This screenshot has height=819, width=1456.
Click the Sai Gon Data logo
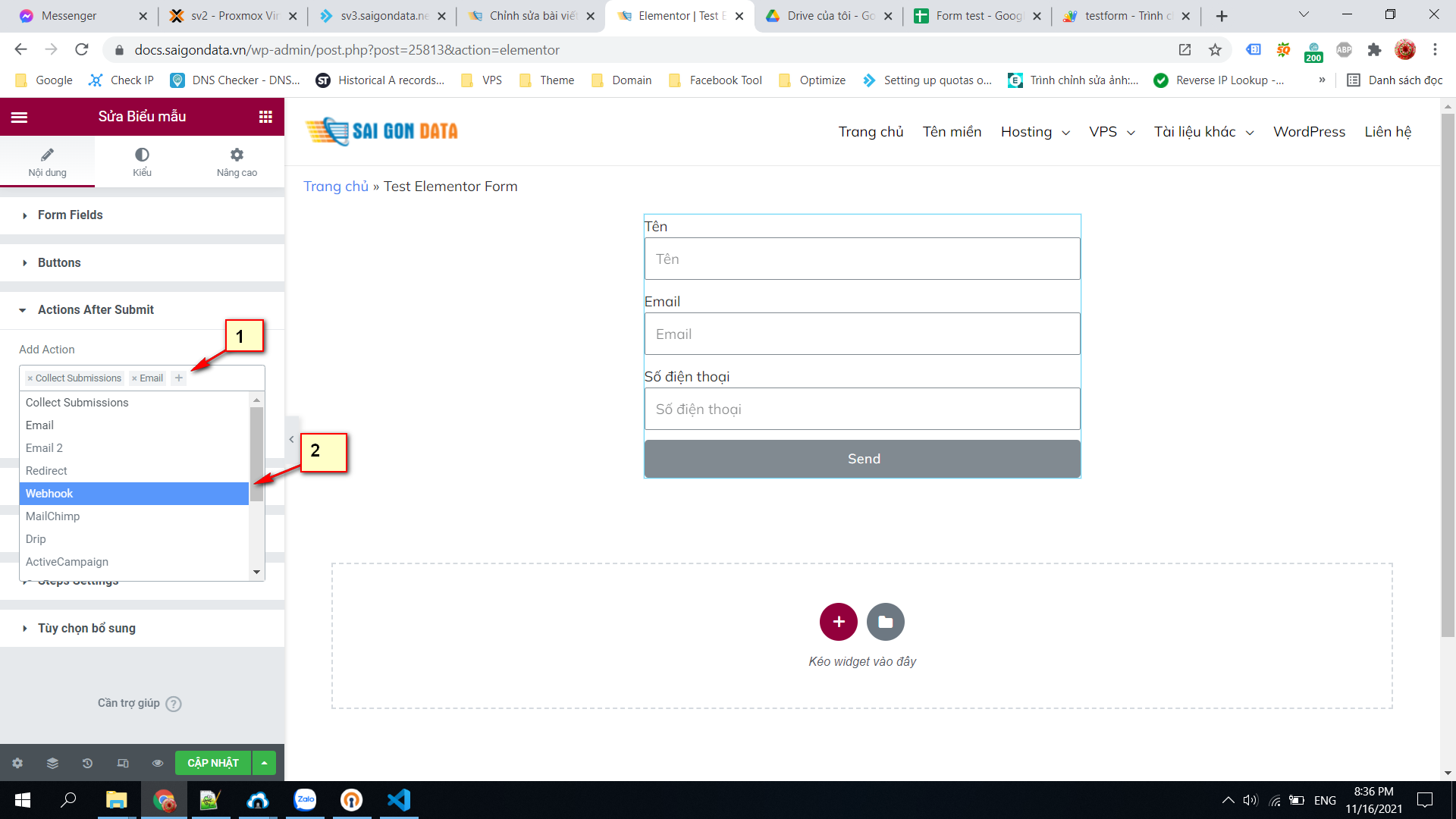381,131
